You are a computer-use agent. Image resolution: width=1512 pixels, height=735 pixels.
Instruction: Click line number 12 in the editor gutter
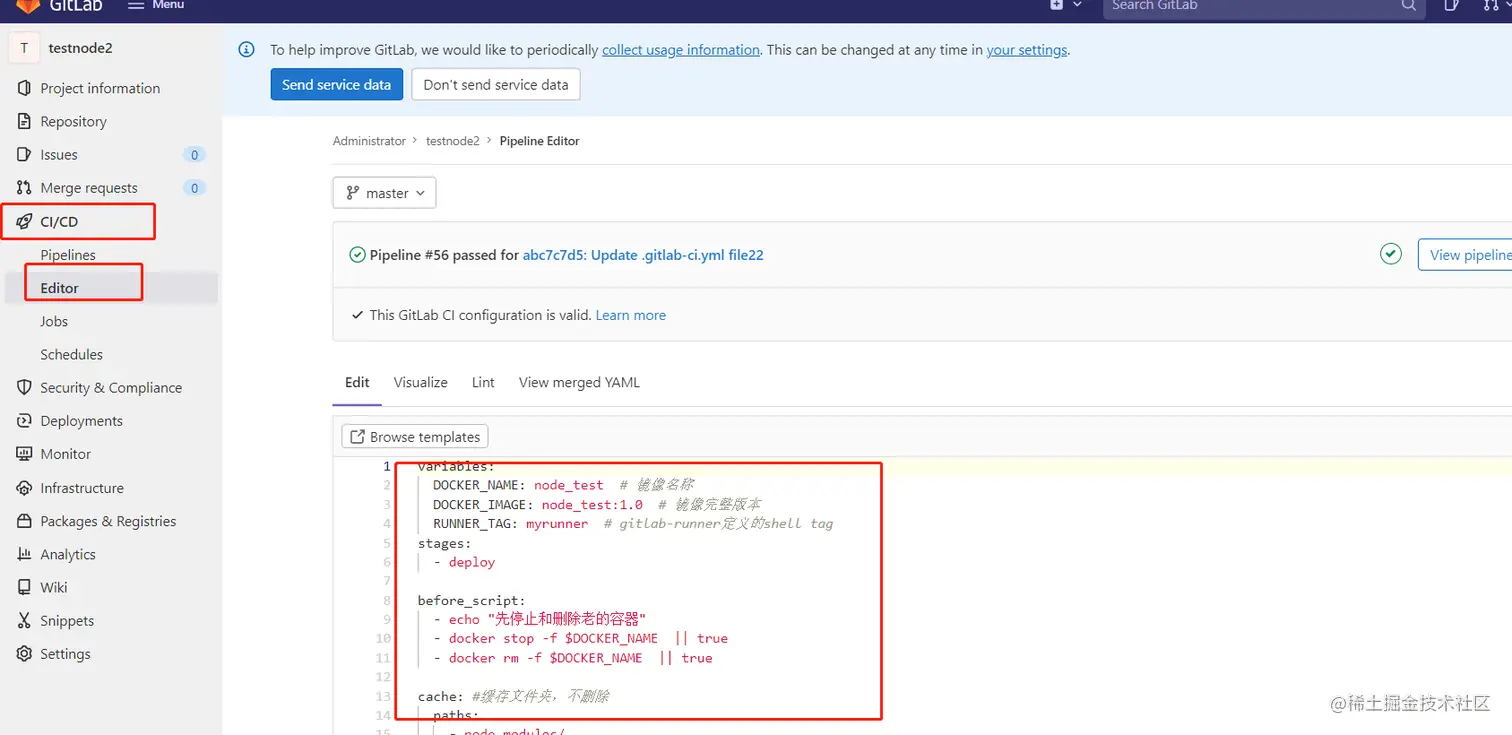click(x=383, y=677)
